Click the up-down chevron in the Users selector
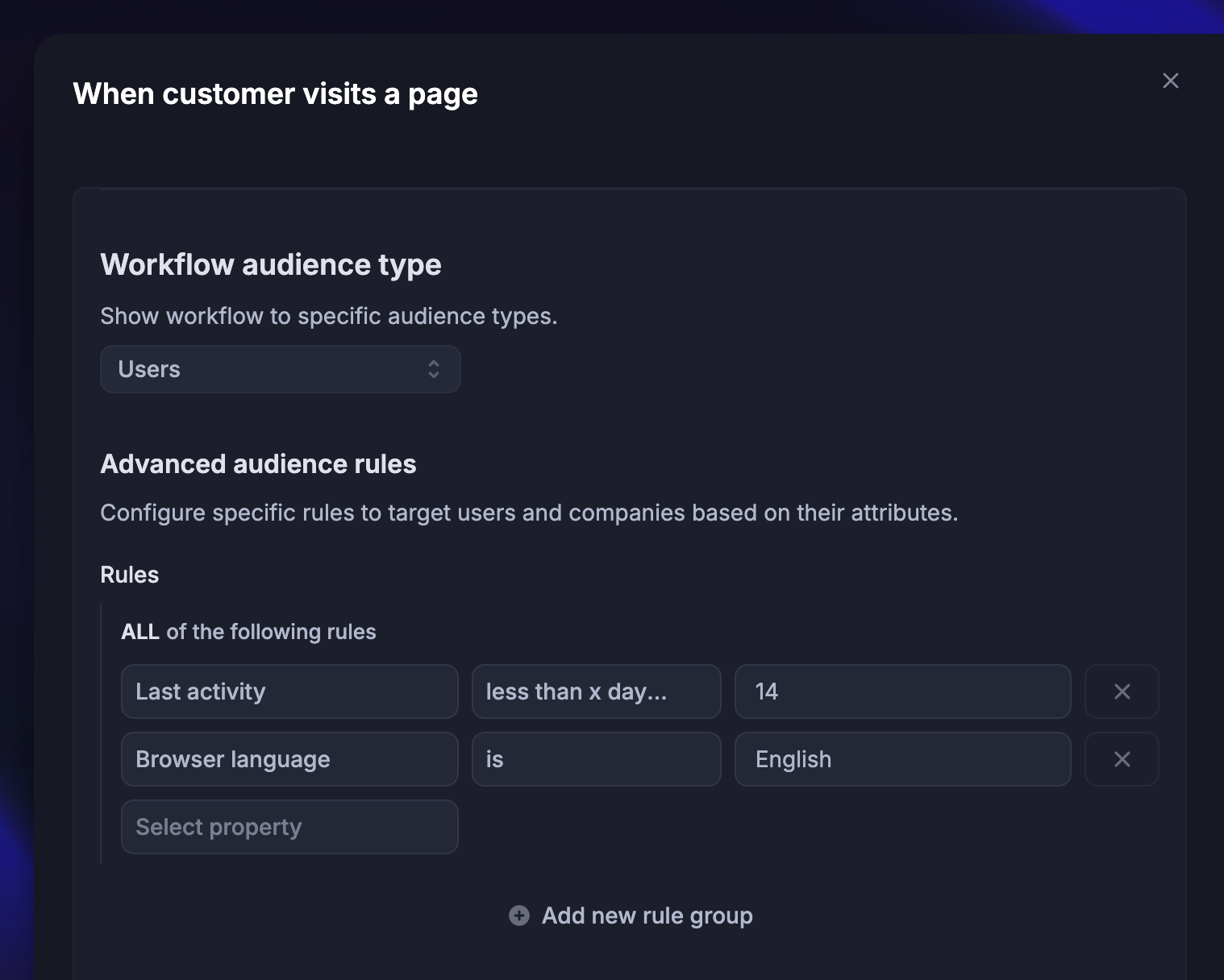The height and width of the screenshot is (980, 1224). pyautogui.click(x=434, y=369)
